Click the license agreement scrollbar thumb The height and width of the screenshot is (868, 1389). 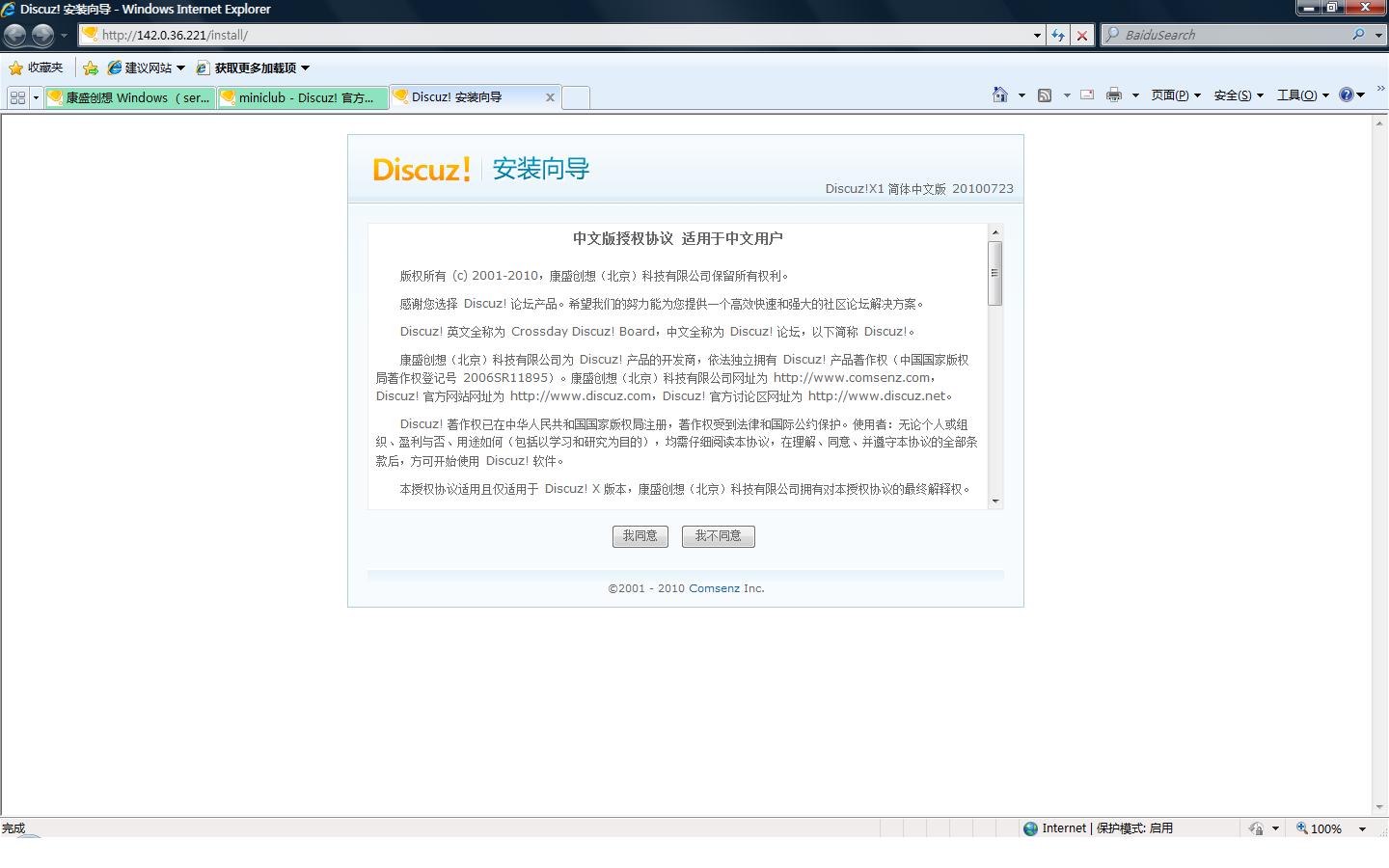point(995,274)
